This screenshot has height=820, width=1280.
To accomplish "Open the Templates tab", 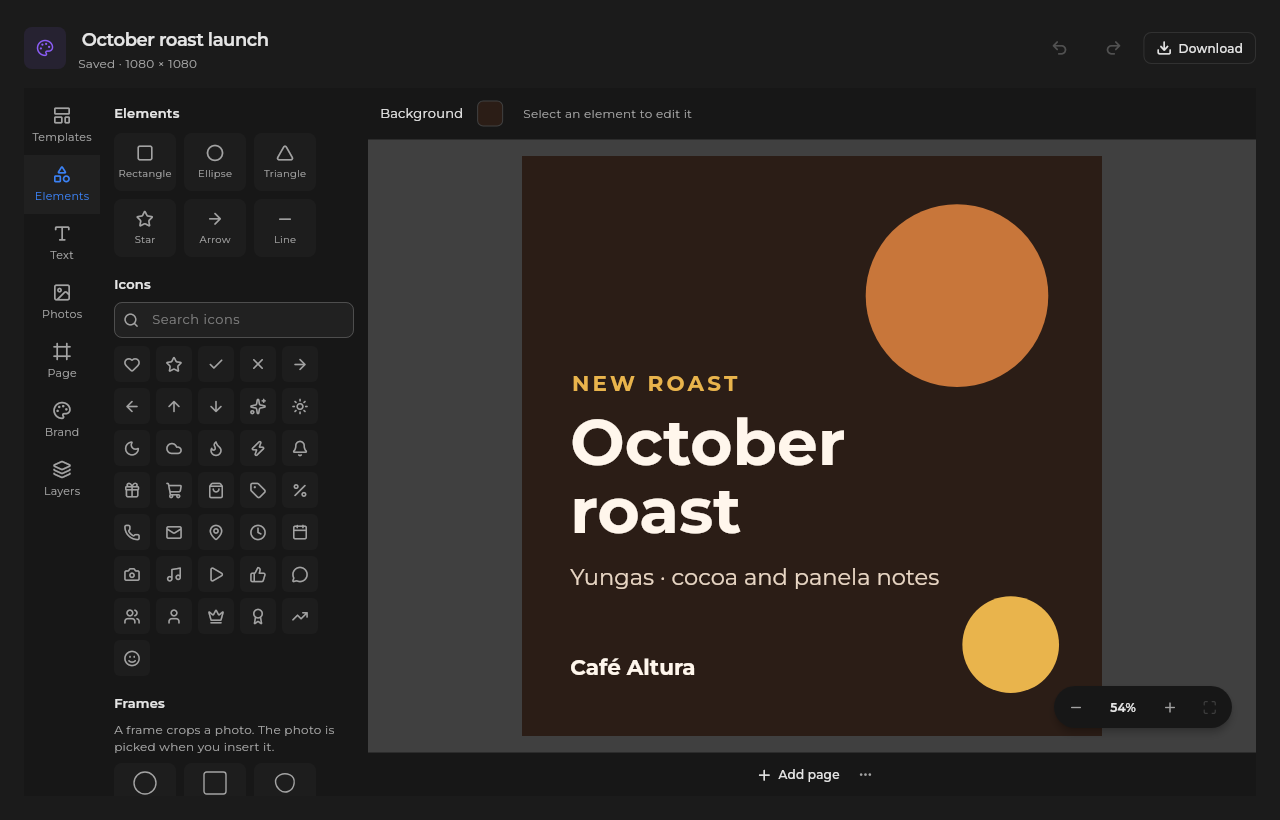I will (x=62, y=125).
